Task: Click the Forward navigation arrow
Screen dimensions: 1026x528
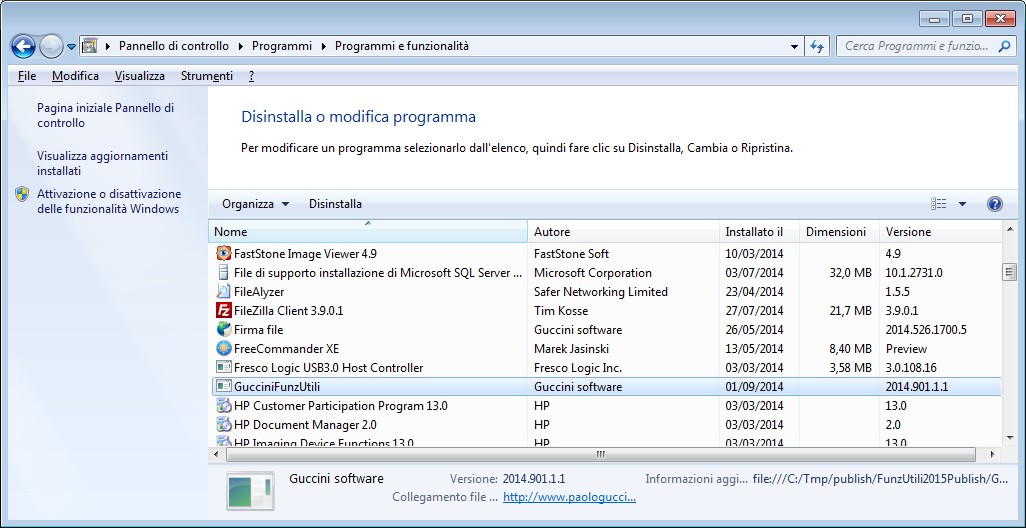Action: tap(51, 46)
